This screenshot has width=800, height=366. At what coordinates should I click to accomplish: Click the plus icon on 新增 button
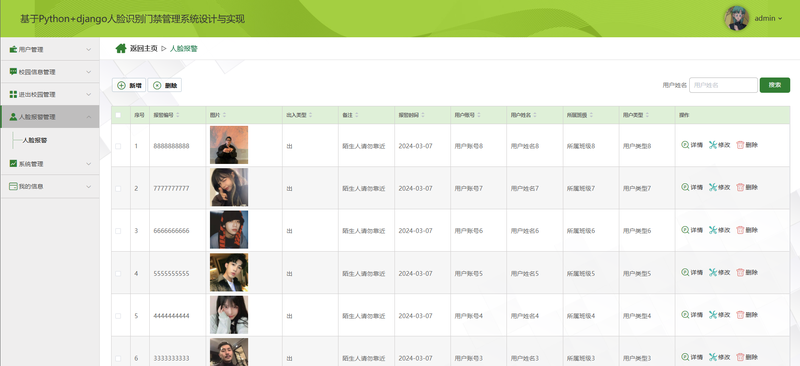(121, 86)
